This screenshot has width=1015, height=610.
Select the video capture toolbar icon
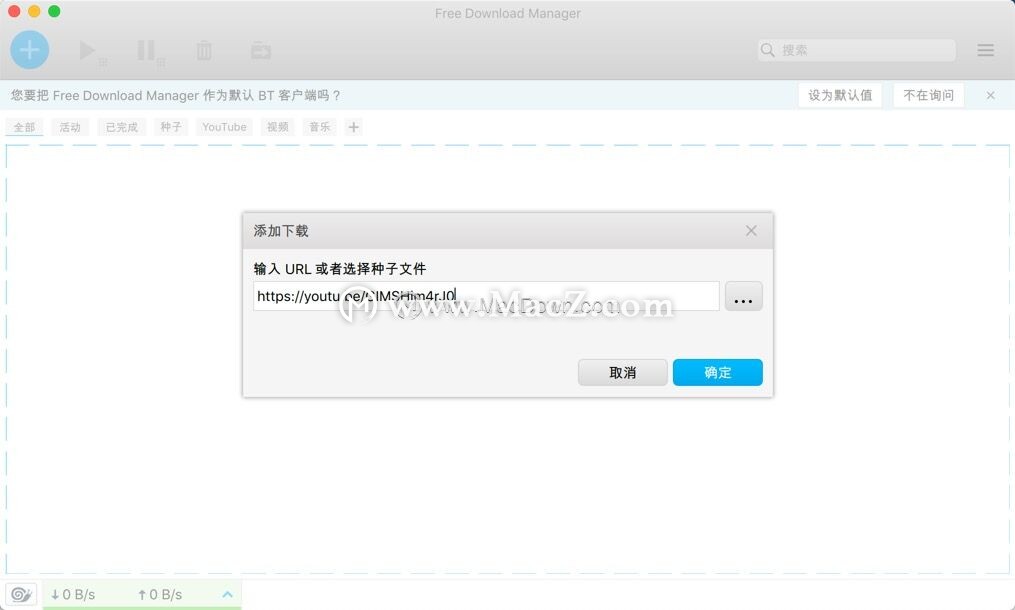[260, 49]
